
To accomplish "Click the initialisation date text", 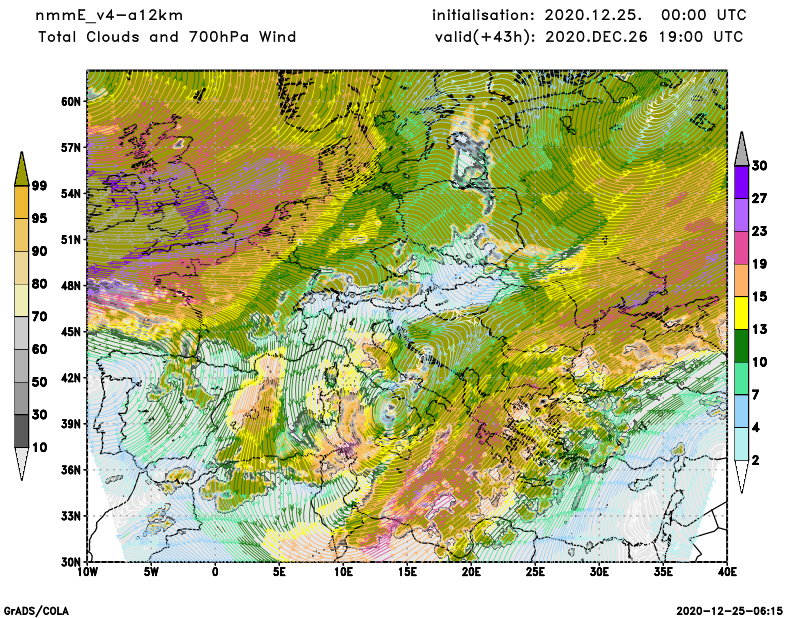I will click(x=587, y=16).
